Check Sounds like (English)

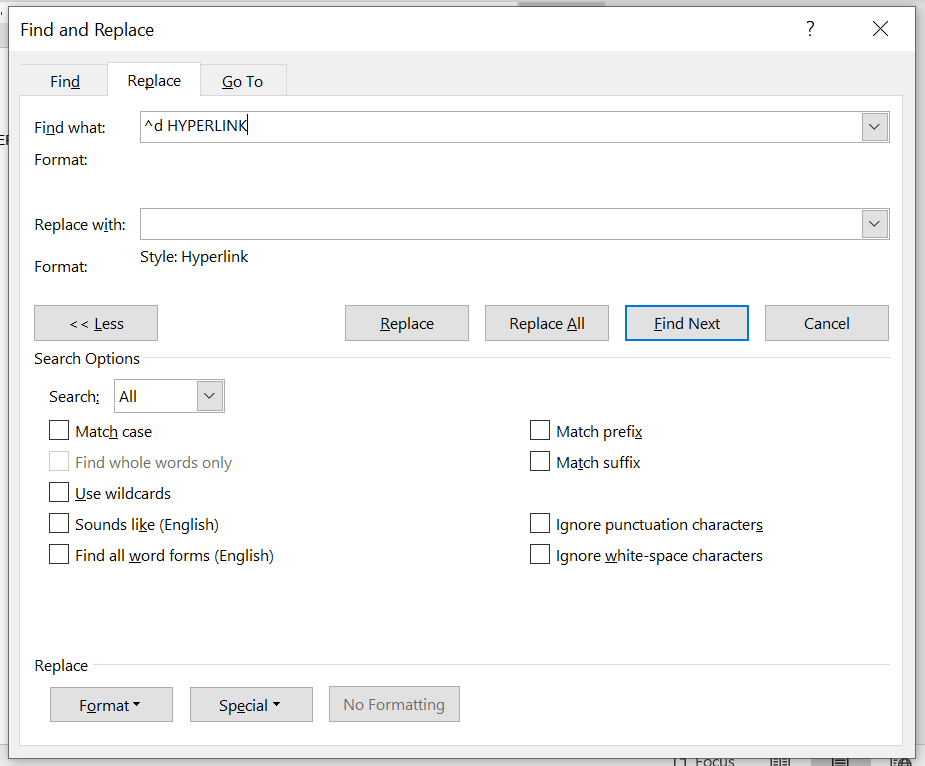59,524
